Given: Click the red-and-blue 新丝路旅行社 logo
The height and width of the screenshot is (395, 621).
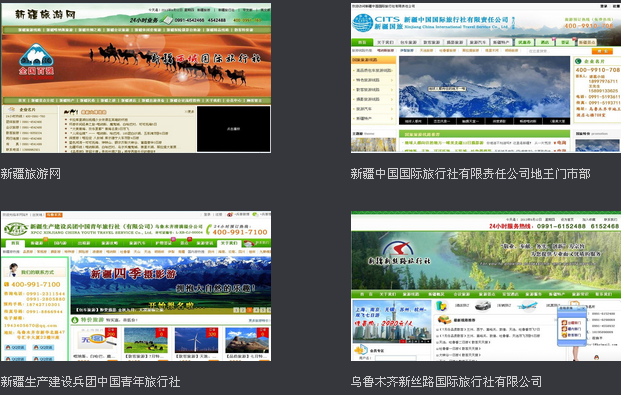Looking at the screenshot, I should 398,249.
